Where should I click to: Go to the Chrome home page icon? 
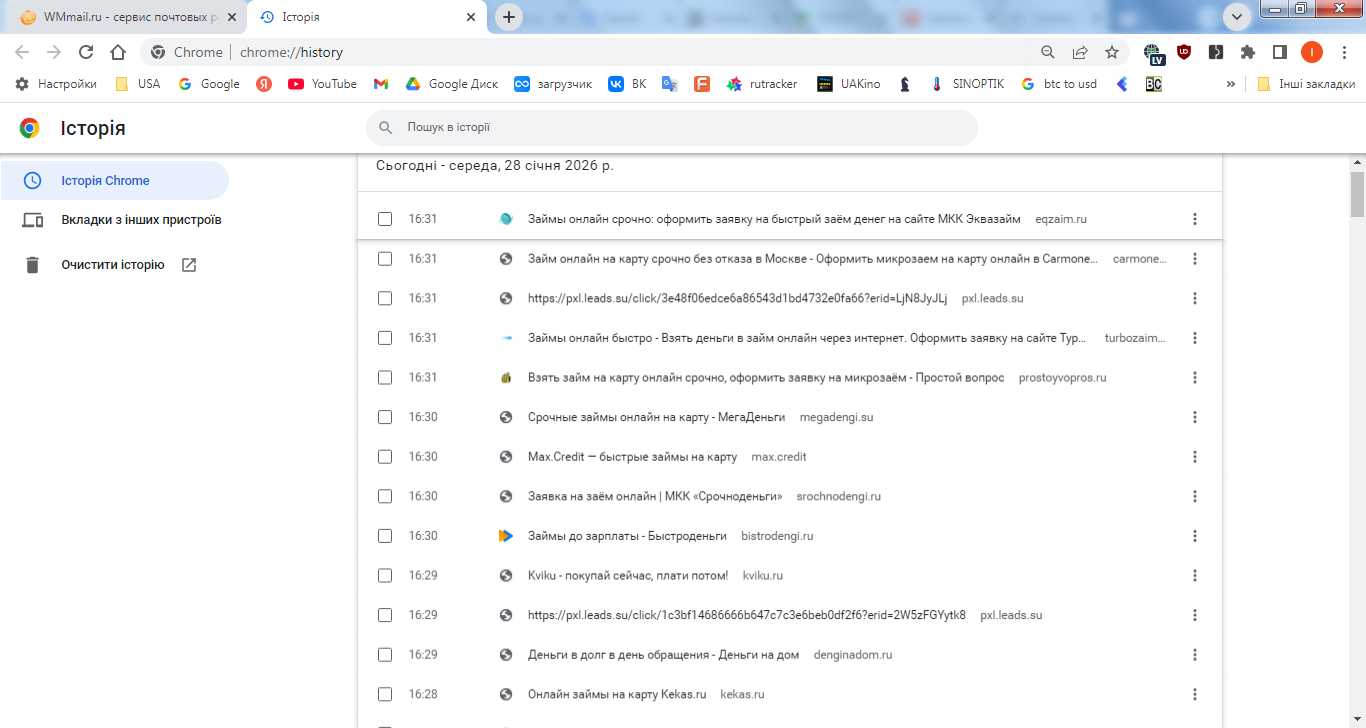pyautogui.click(x=118, y=52)
